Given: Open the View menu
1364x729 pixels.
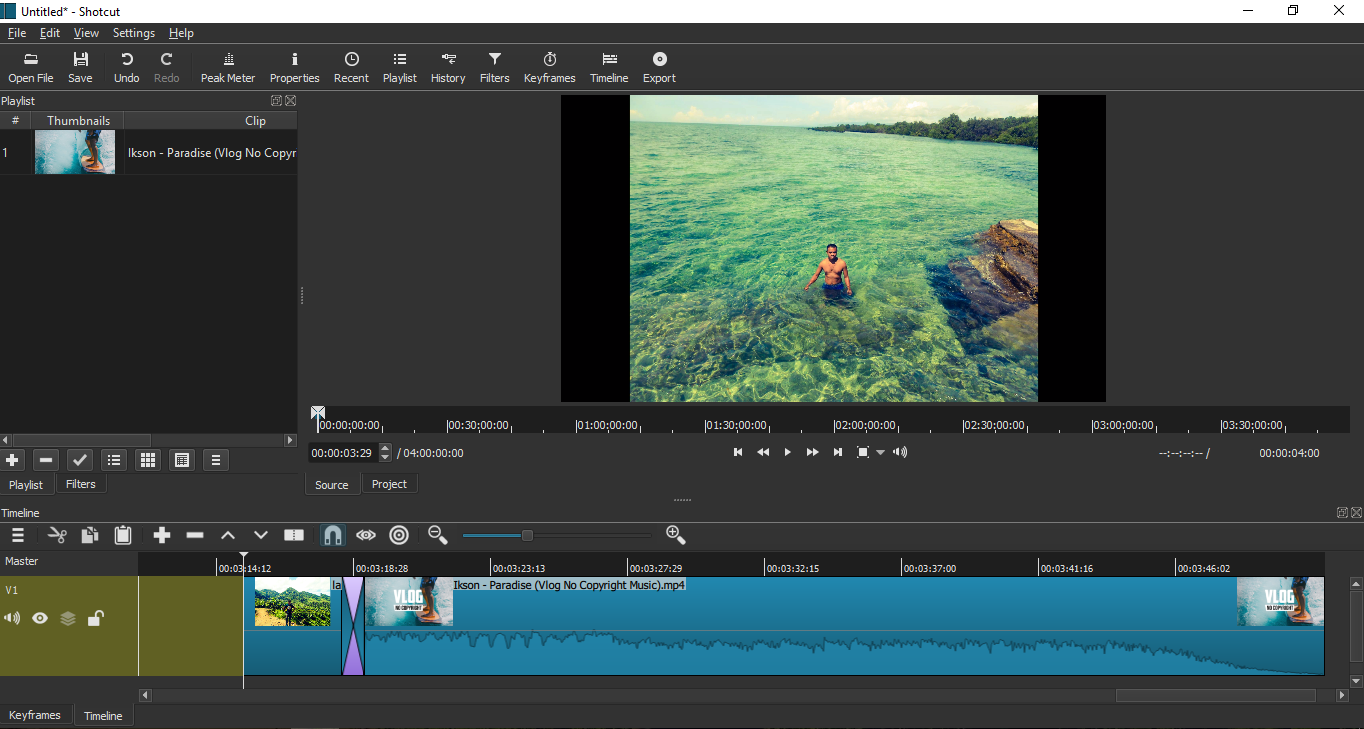Looking at the screenshot, I should click(86, 33).
